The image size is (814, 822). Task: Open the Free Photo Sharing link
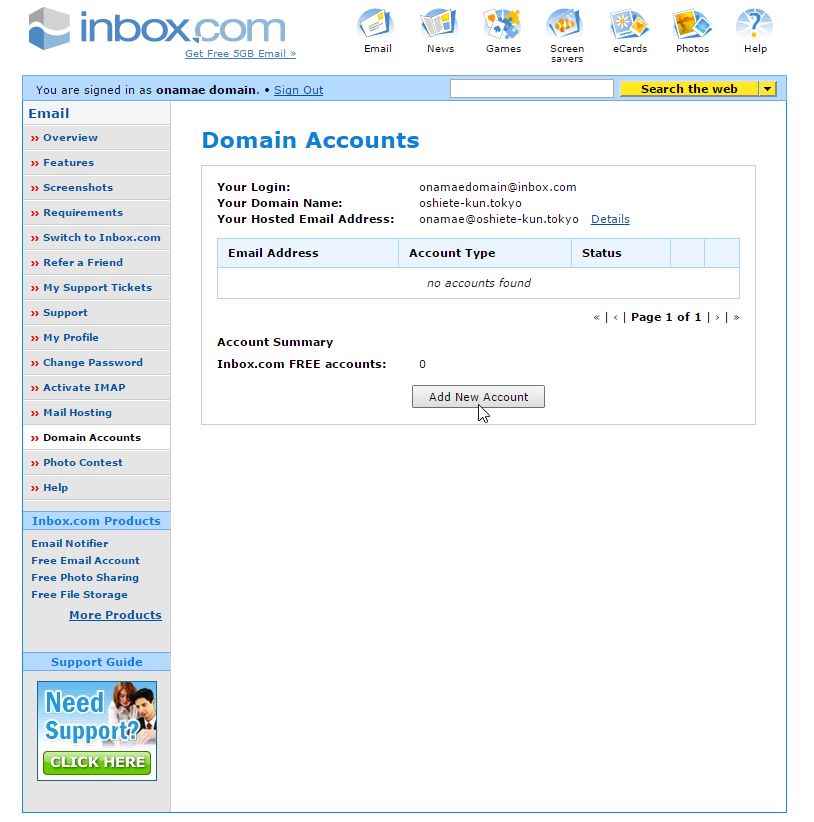[85, 578]
